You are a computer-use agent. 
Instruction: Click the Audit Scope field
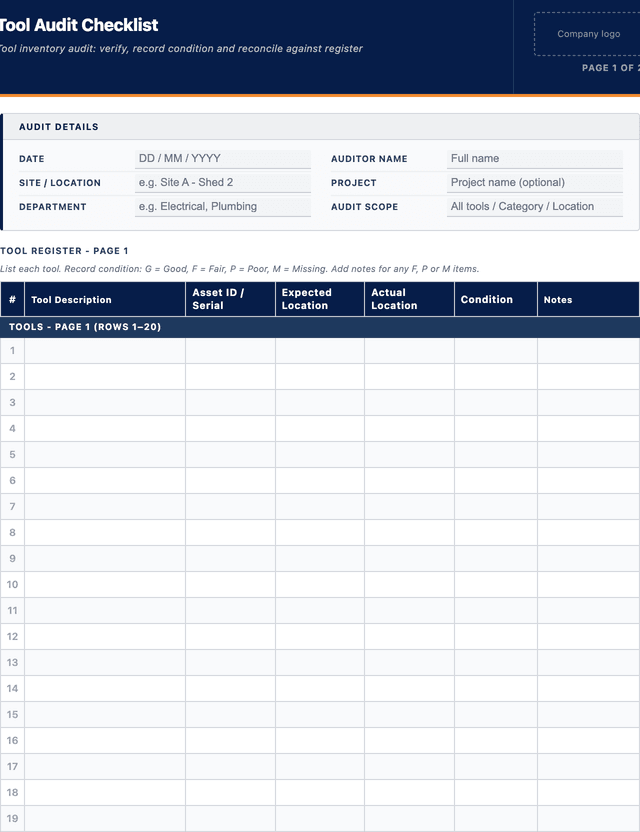[535, 206]
